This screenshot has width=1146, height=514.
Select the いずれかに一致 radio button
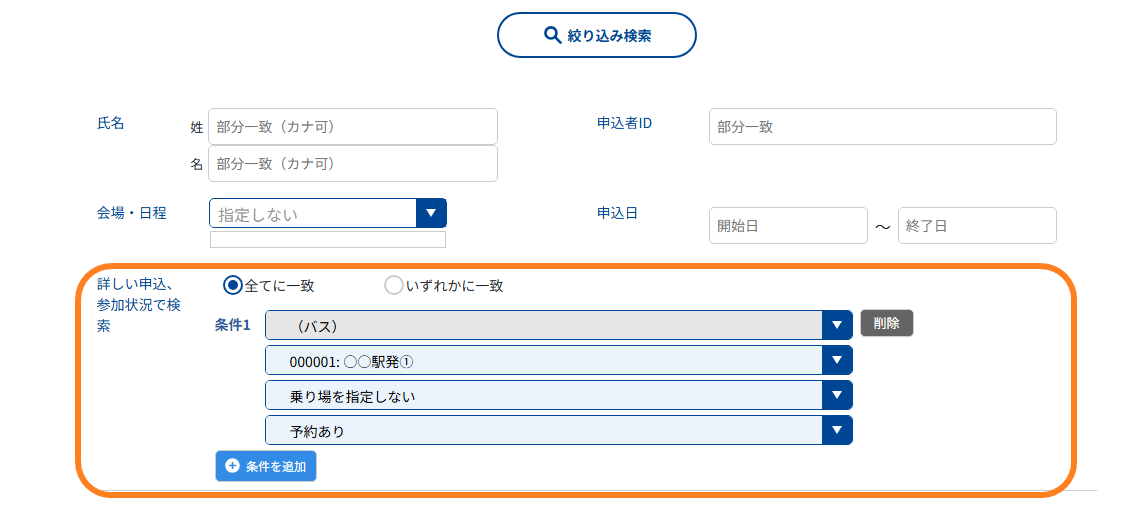(393, 285)
